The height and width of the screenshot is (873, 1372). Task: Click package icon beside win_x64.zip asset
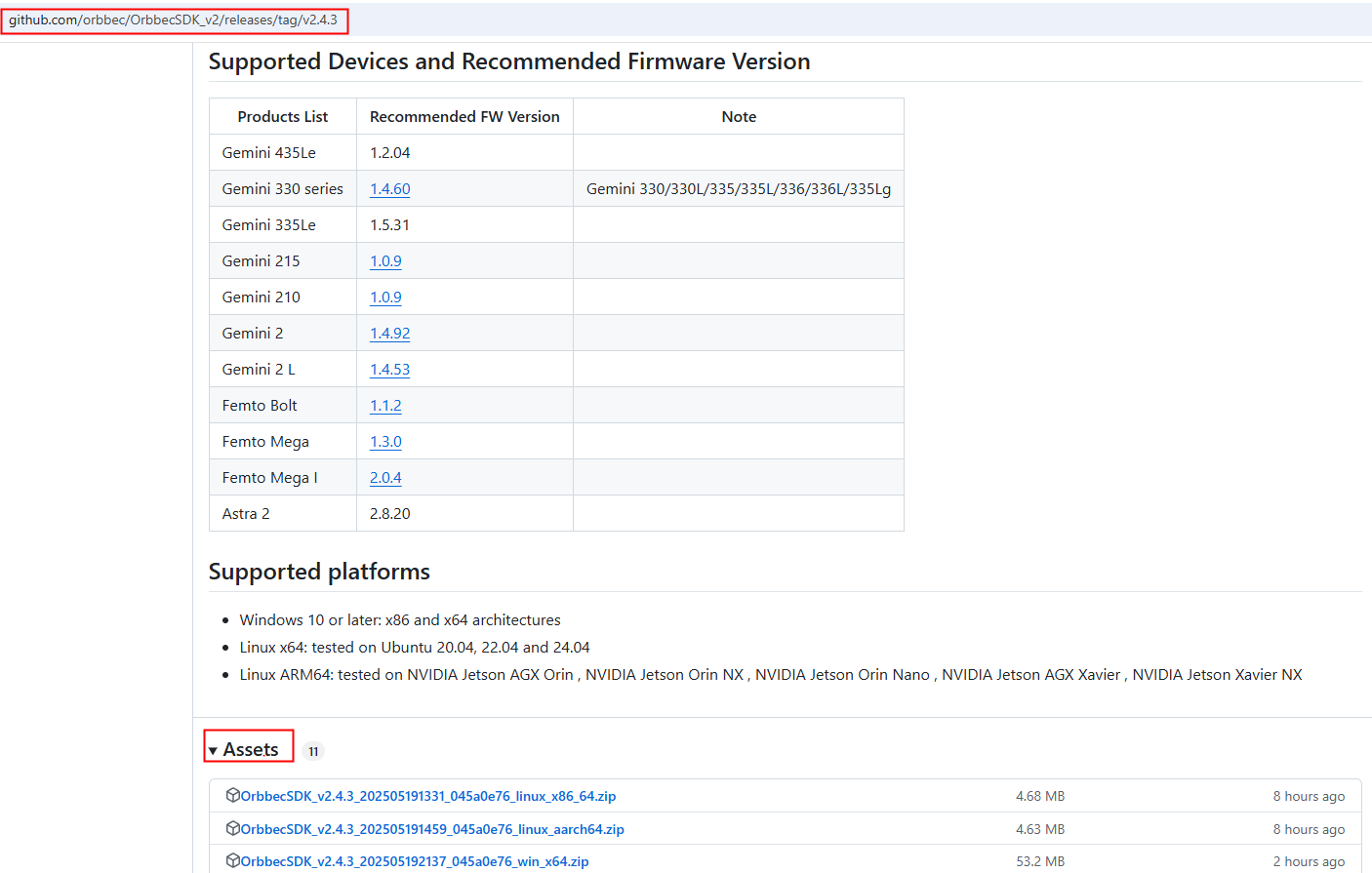[x=232, y=860]
